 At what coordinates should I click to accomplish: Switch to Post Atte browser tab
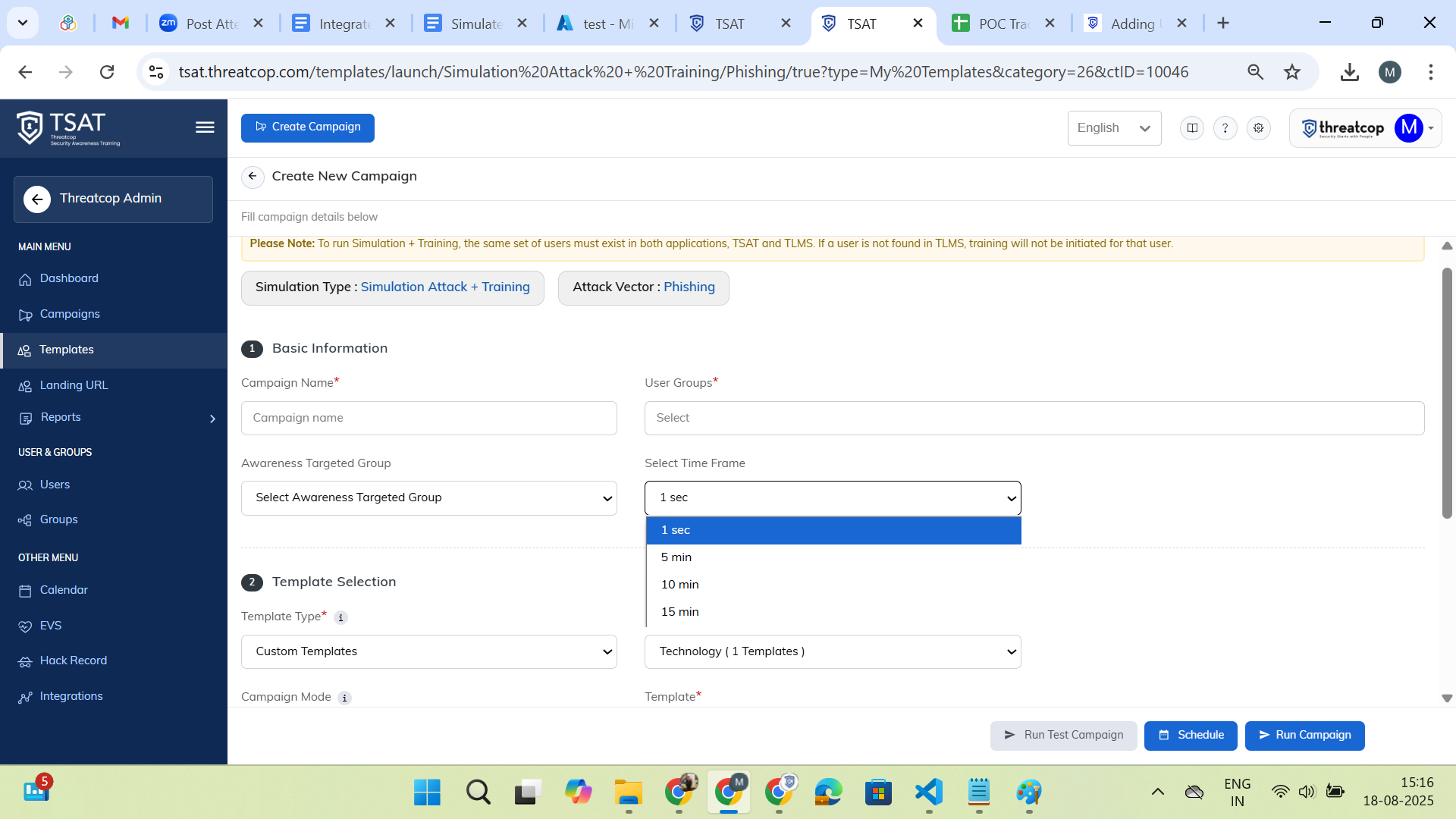[212, 24]
